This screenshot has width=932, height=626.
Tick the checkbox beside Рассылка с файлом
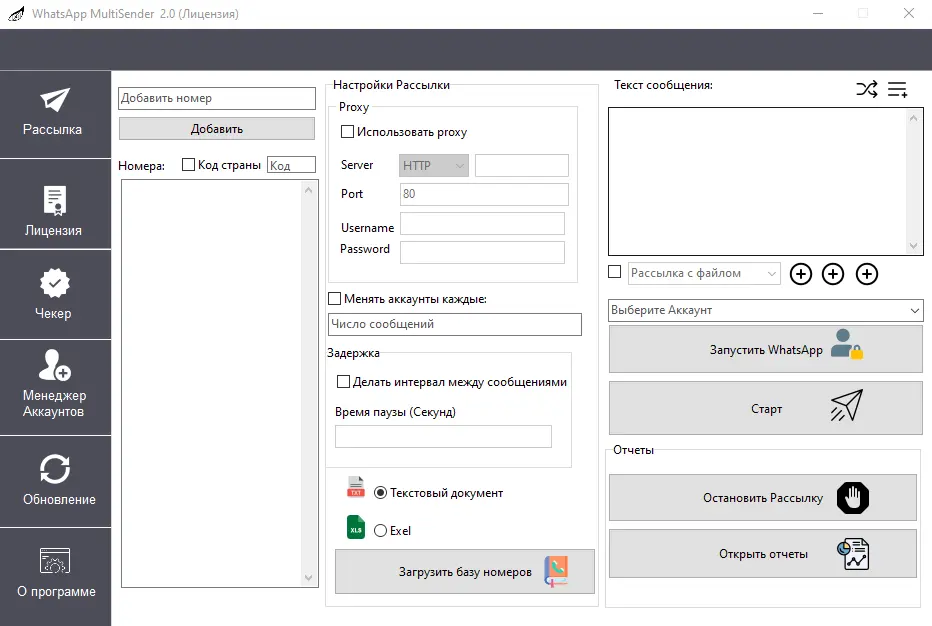(x=615, y=272)
